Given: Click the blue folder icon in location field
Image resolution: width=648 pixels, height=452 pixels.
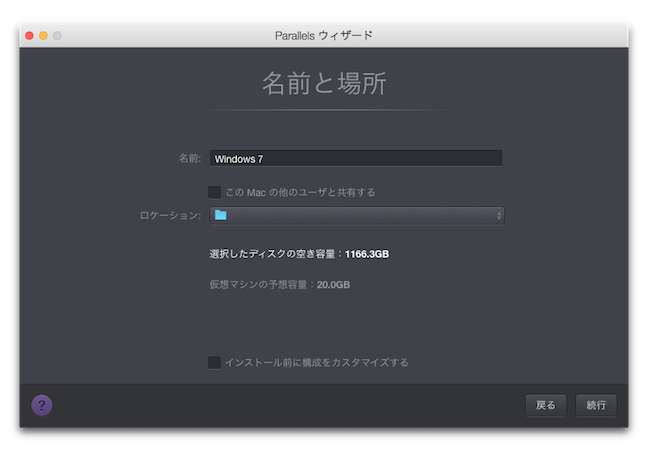Looking at the screenshot, I should click(221, 215).
